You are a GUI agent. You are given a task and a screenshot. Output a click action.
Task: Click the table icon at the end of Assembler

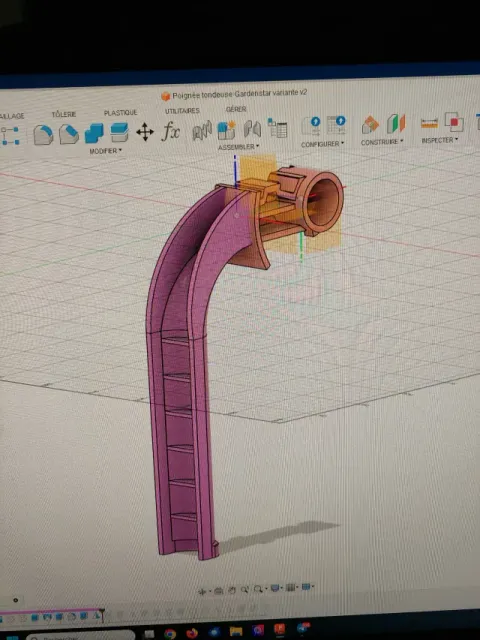pos(278,128)
